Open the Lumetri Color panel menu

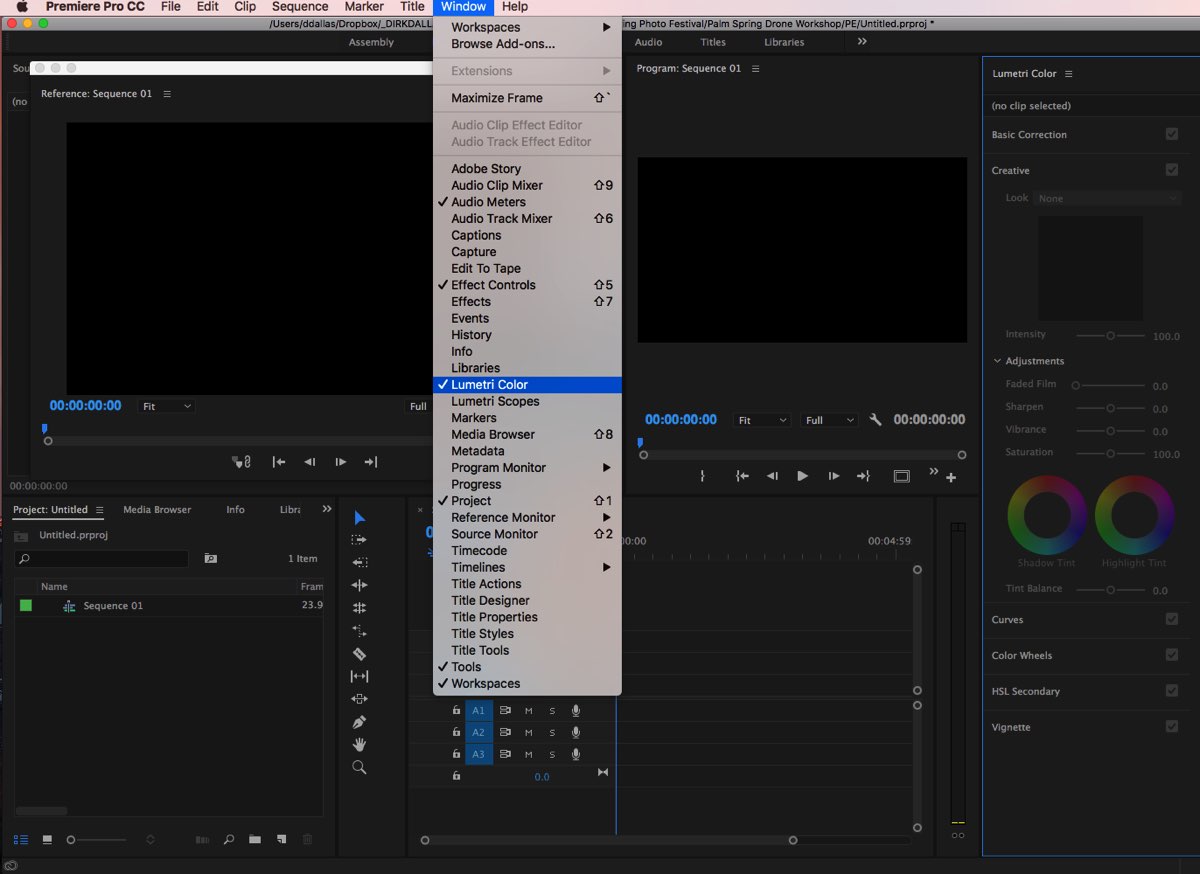click(x=1068, y=74)
